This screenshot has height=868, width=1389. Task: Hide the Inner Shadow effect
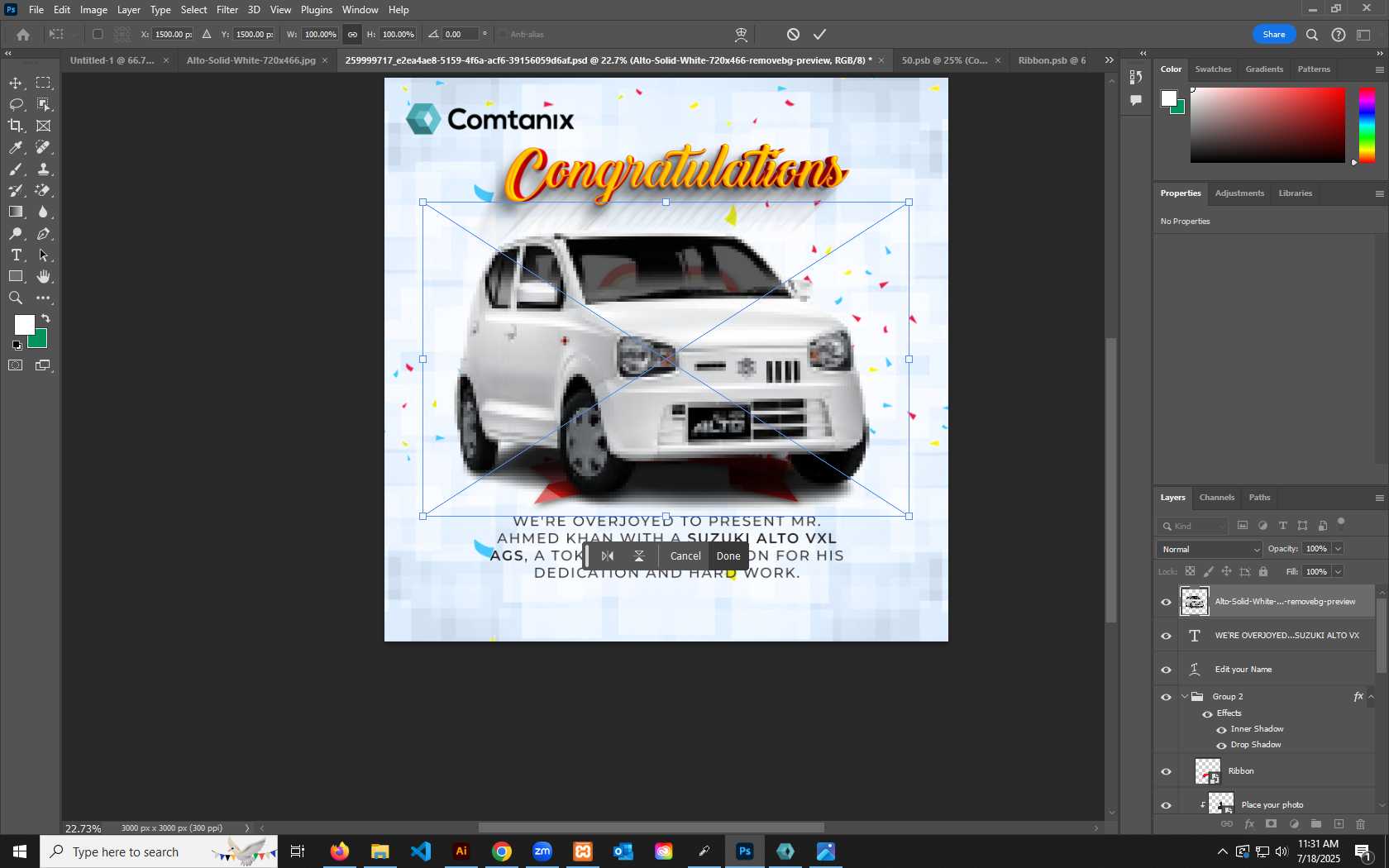pos(1221,730)
